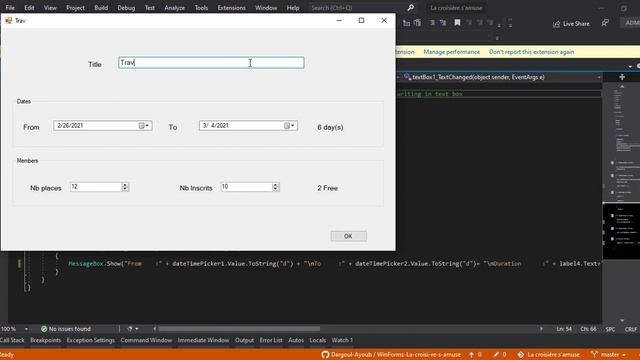The width and height of the screenshot is (640, 360).
Task: Open the Edit menu
Action: 29,8
